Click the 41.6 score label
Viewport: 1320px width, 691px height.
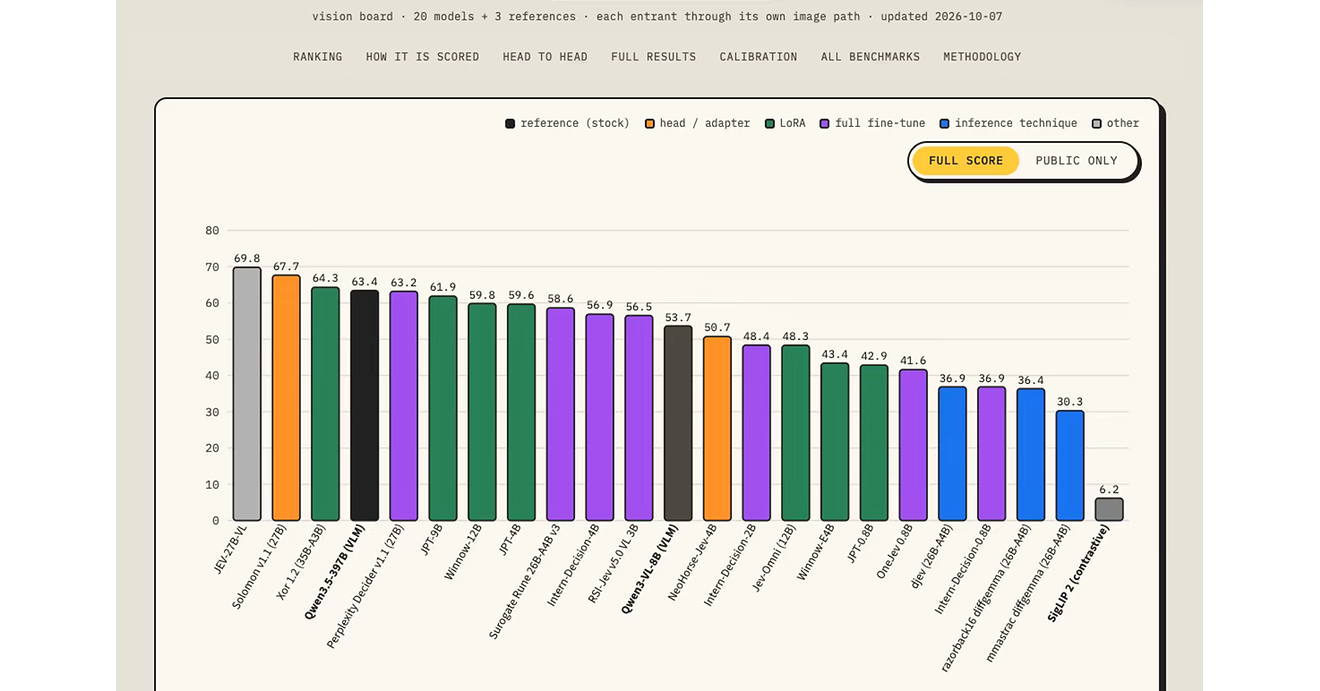(913, 360)
